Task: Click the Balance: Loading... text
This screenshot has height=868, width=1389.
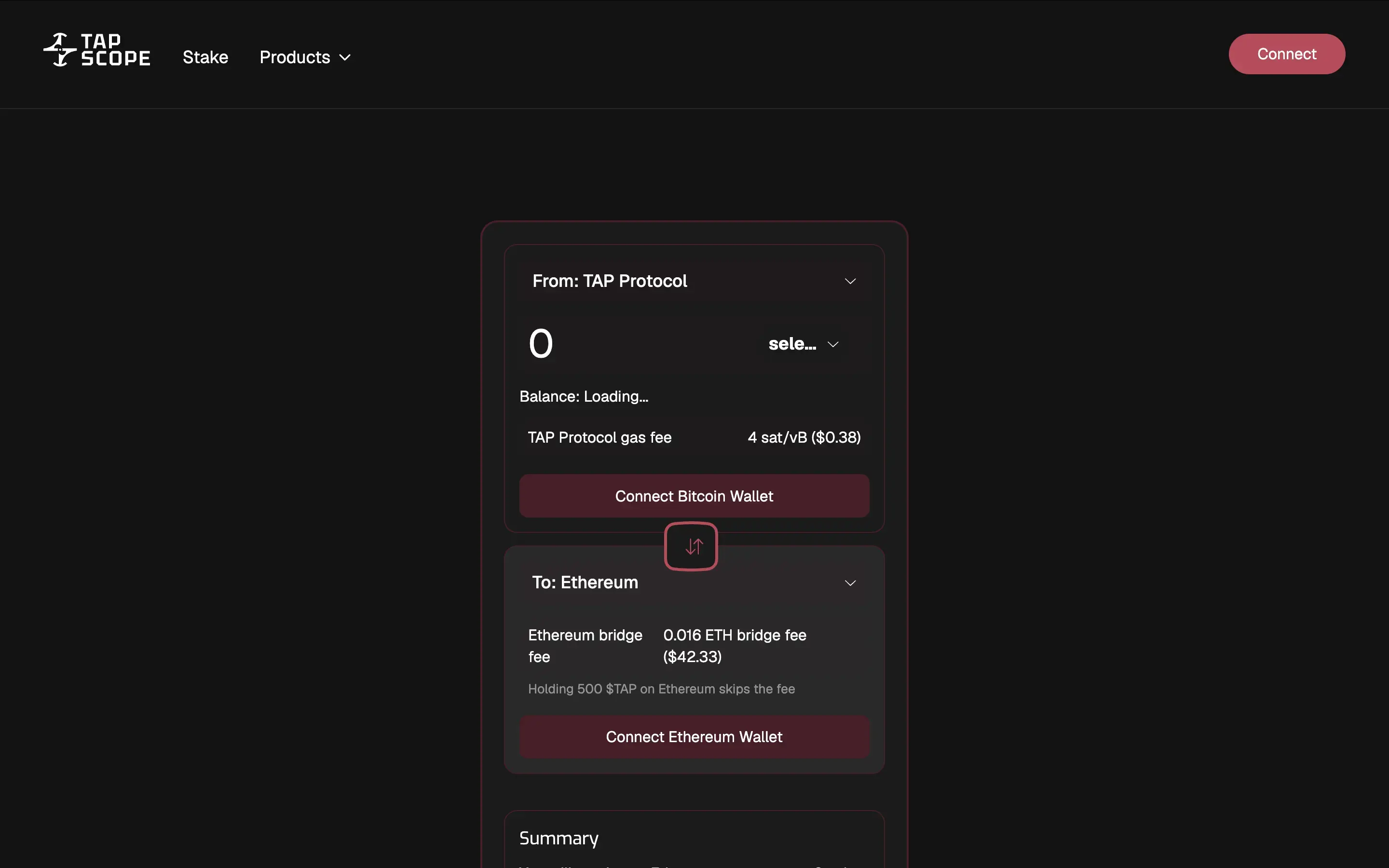Action: [584, 397]
